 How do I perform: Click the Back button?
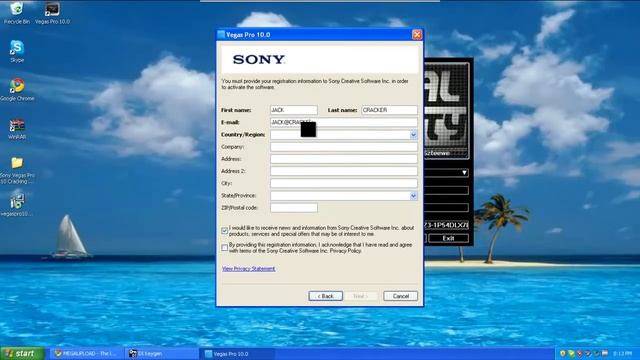(x=325, y=296)
